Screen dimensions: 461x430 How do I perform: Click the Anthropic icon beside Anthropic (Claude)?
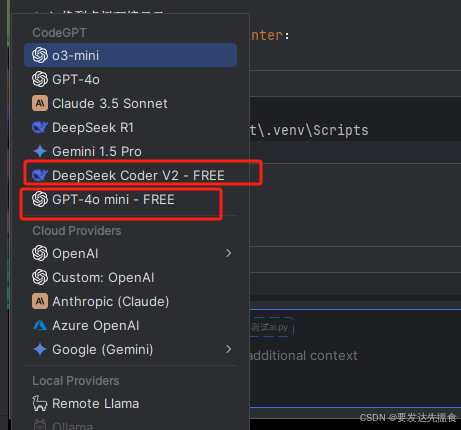40,301
